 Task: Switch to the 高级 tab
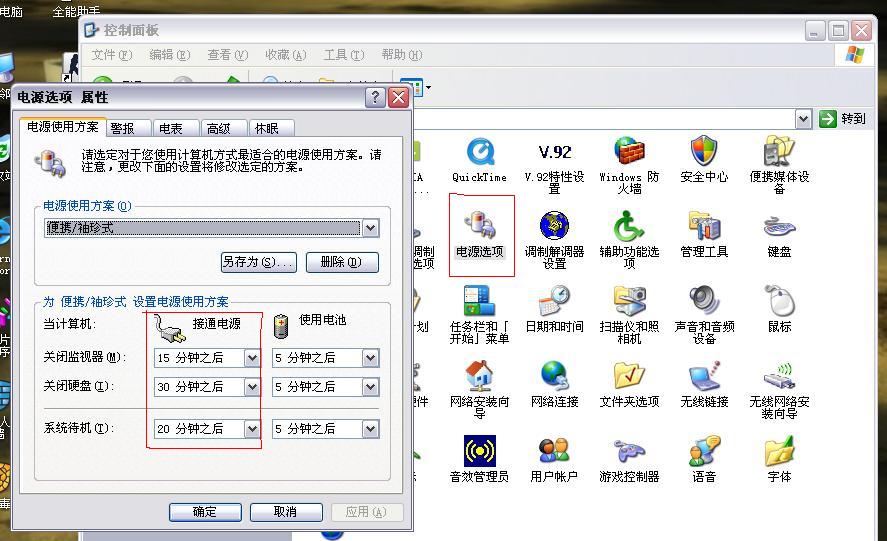(x=218, y=128)
